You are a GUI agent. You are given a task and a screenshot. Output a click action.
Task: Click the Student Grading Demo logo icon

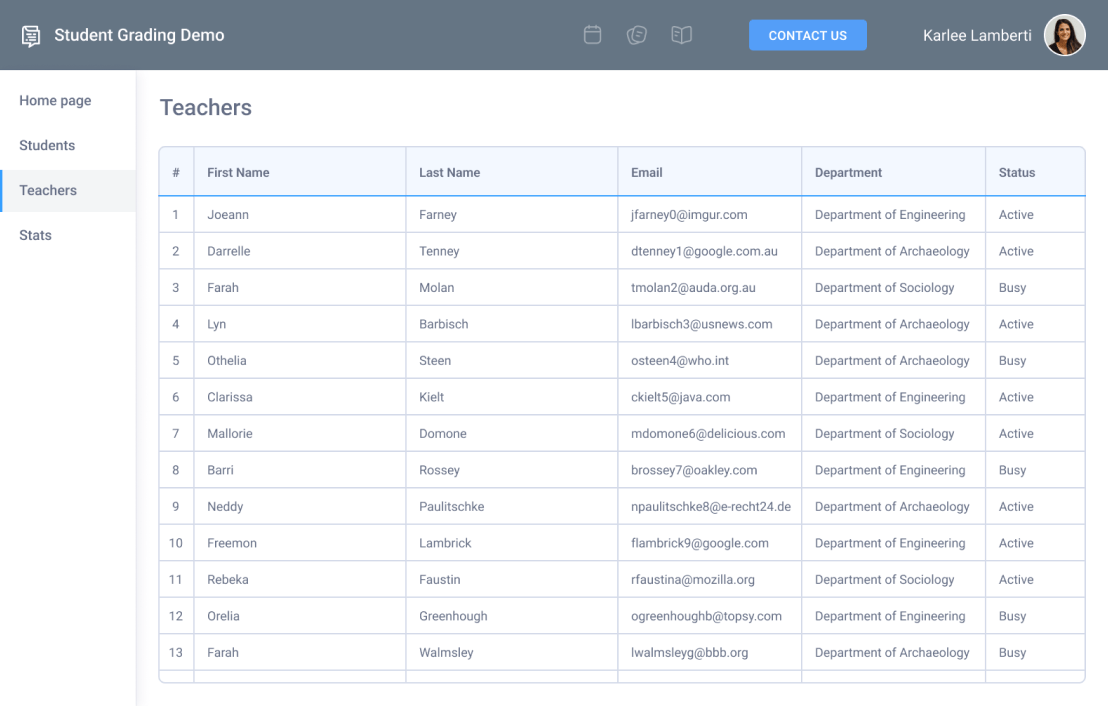tap(31, 36)
